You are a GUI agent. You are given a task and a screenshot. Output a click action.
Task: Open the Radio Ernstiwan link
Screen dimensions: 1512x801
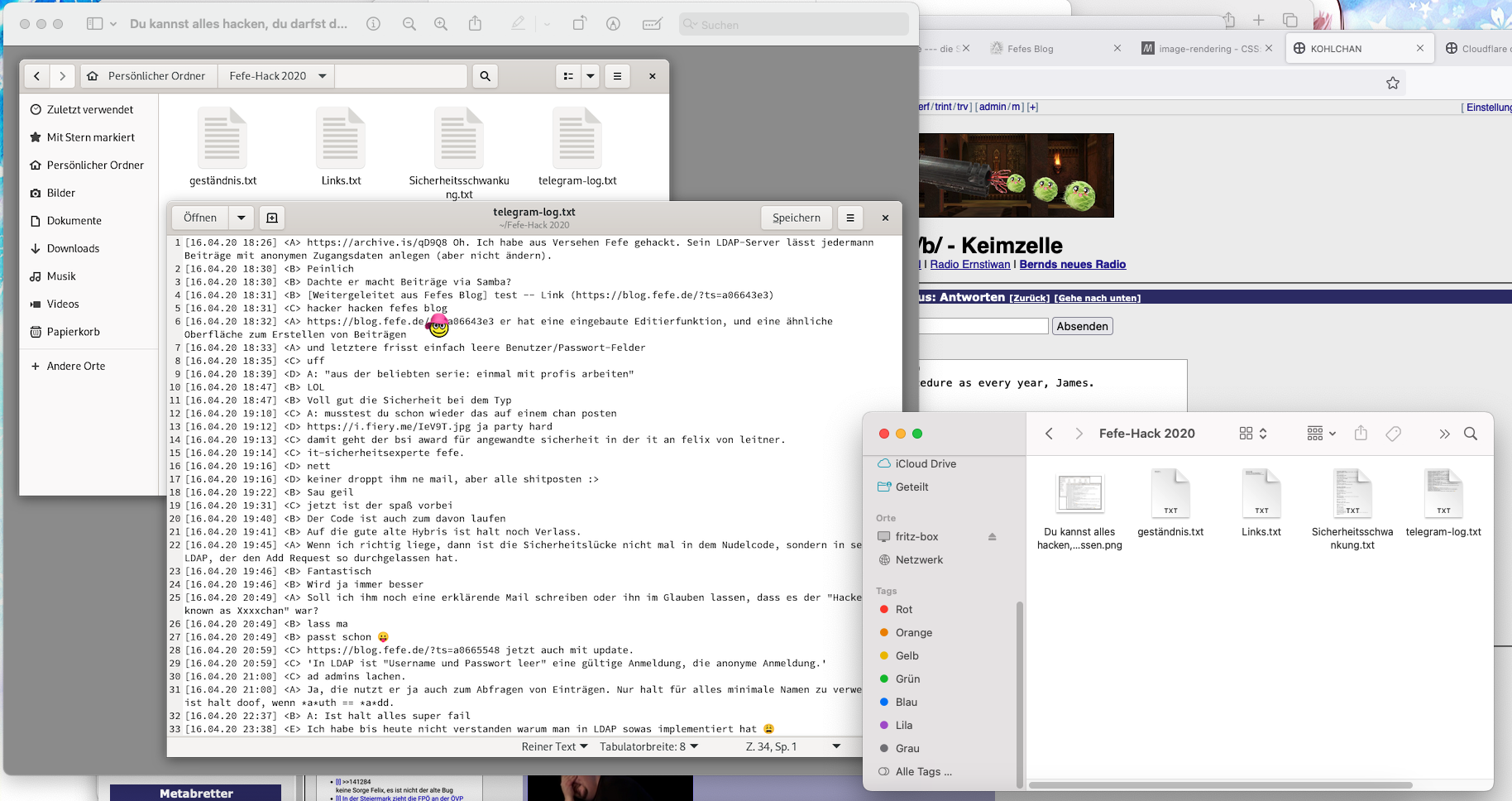[x=970, y=265]
